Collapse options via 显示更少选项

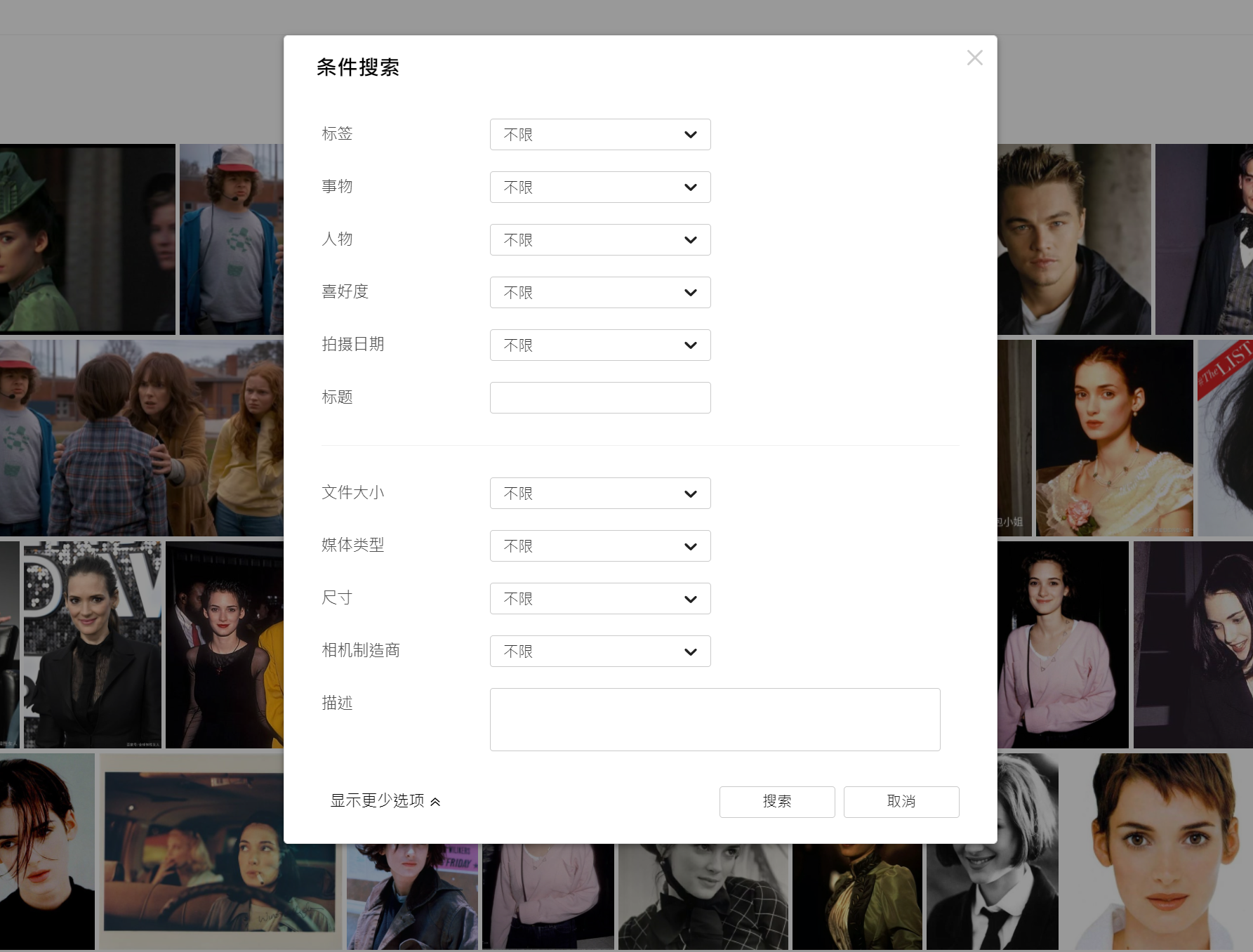tap(385, 801)
